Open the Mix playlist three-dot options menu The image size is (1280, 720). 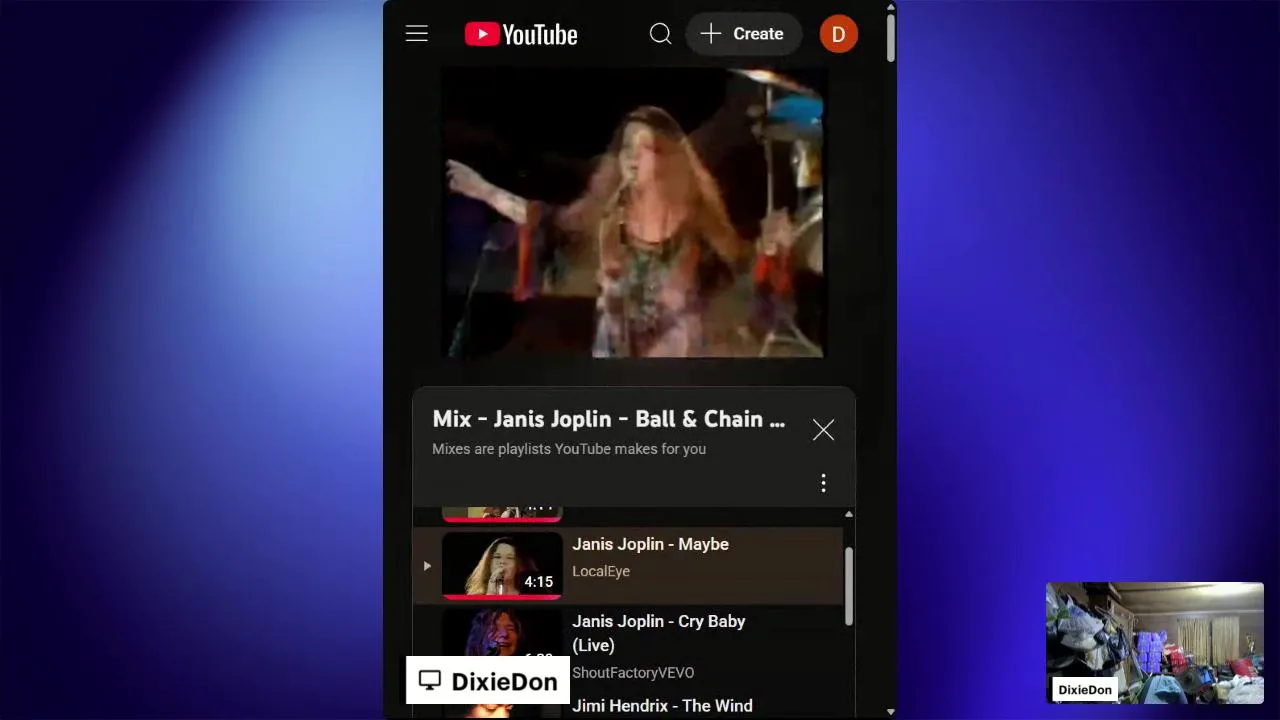point(823,484)
